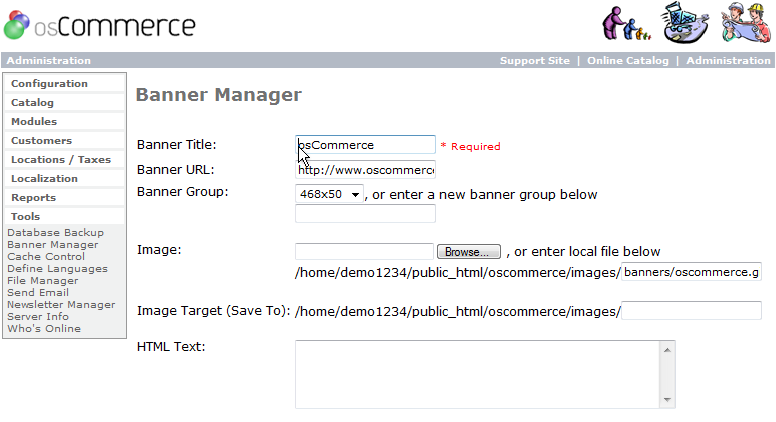The width and height of the screenshot is (776, 422).
Task: Open File Manager under Tools
Action: (43, 281)
